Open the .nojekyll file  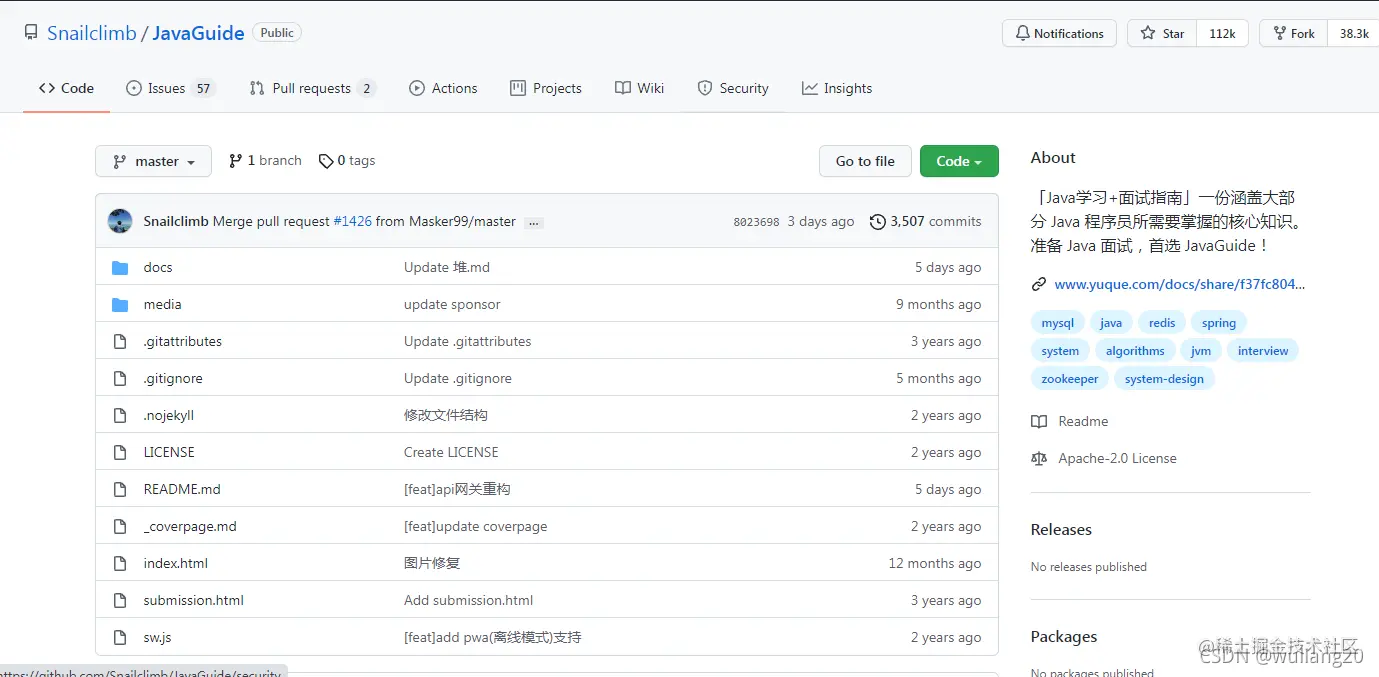[171, 415]
